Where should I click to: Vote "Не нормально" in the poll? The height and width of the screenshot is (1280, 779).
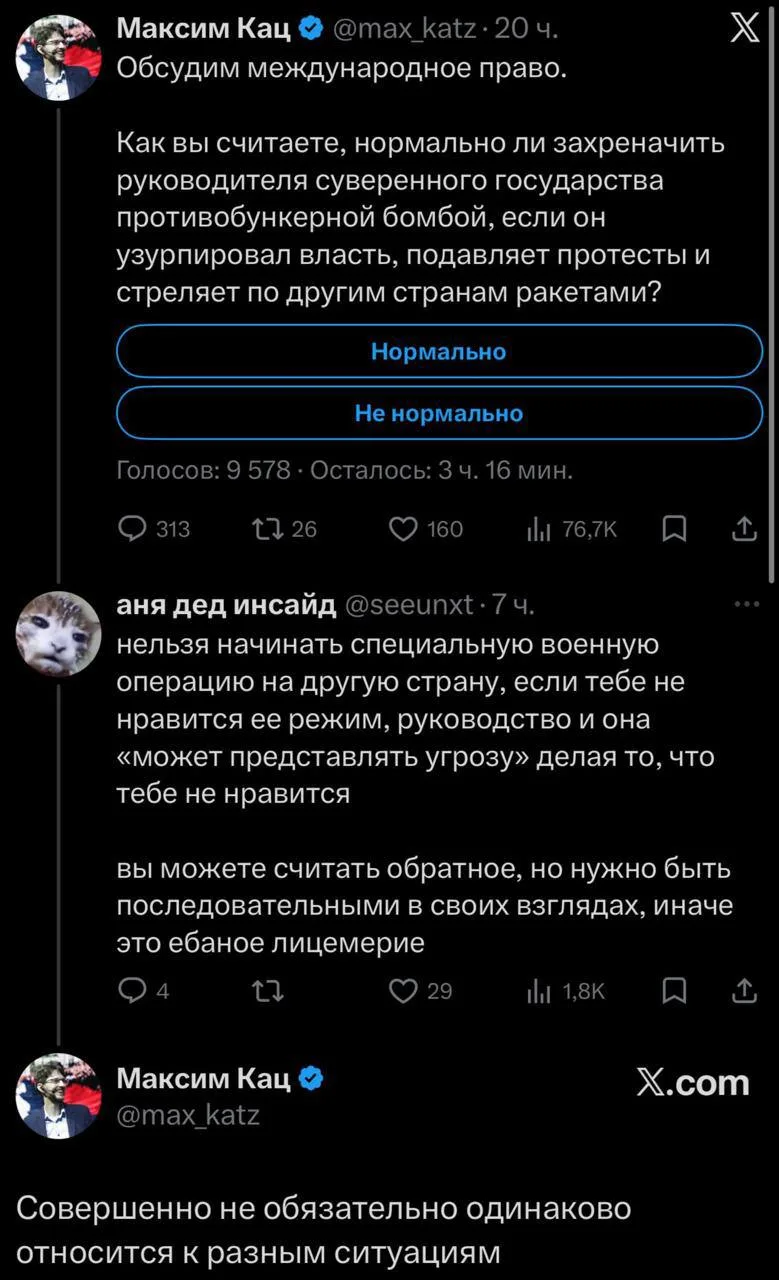[439, 413]
